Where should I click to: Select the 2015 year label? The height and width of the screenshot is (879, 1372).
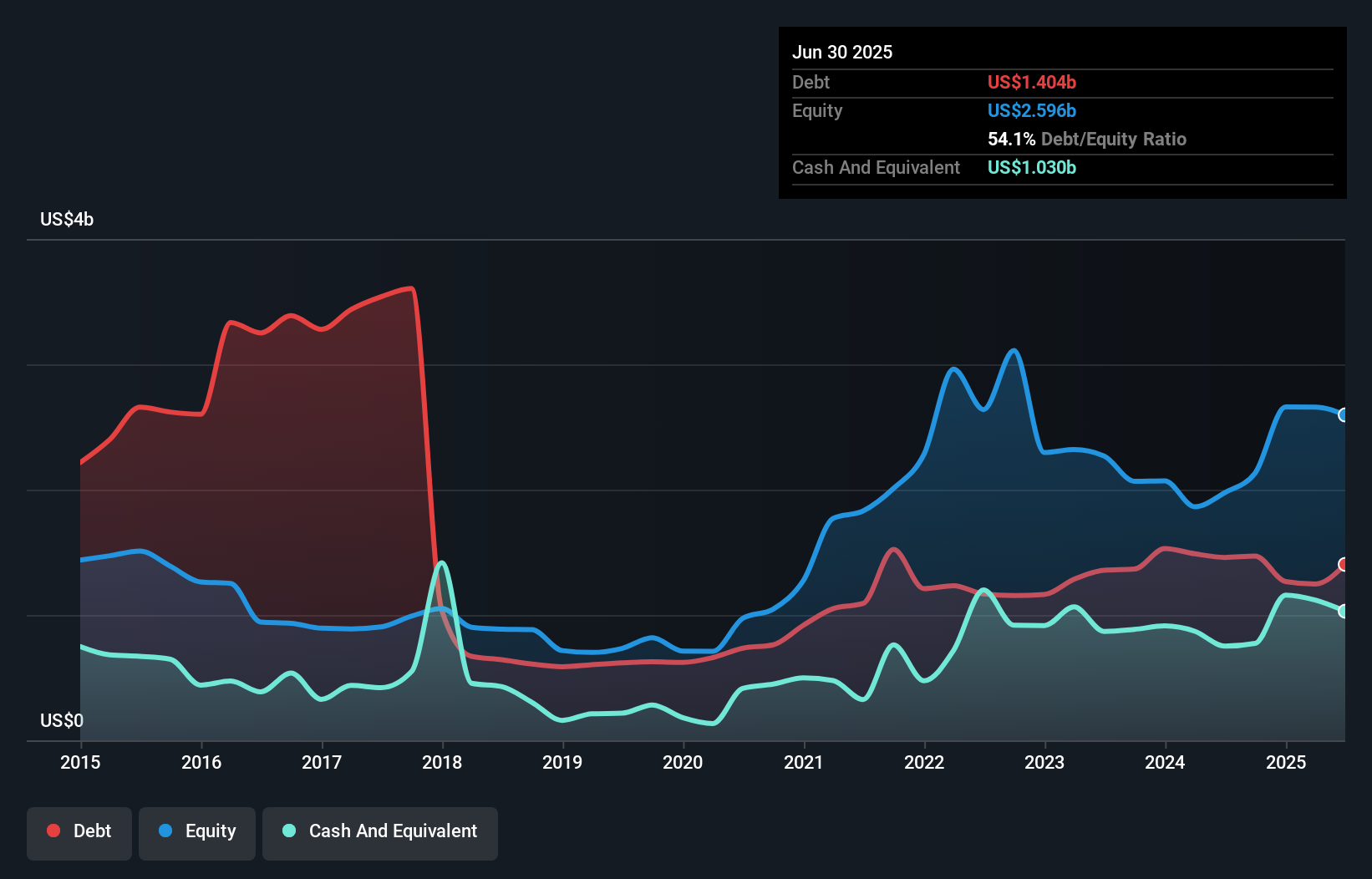(x=79, y=762)
